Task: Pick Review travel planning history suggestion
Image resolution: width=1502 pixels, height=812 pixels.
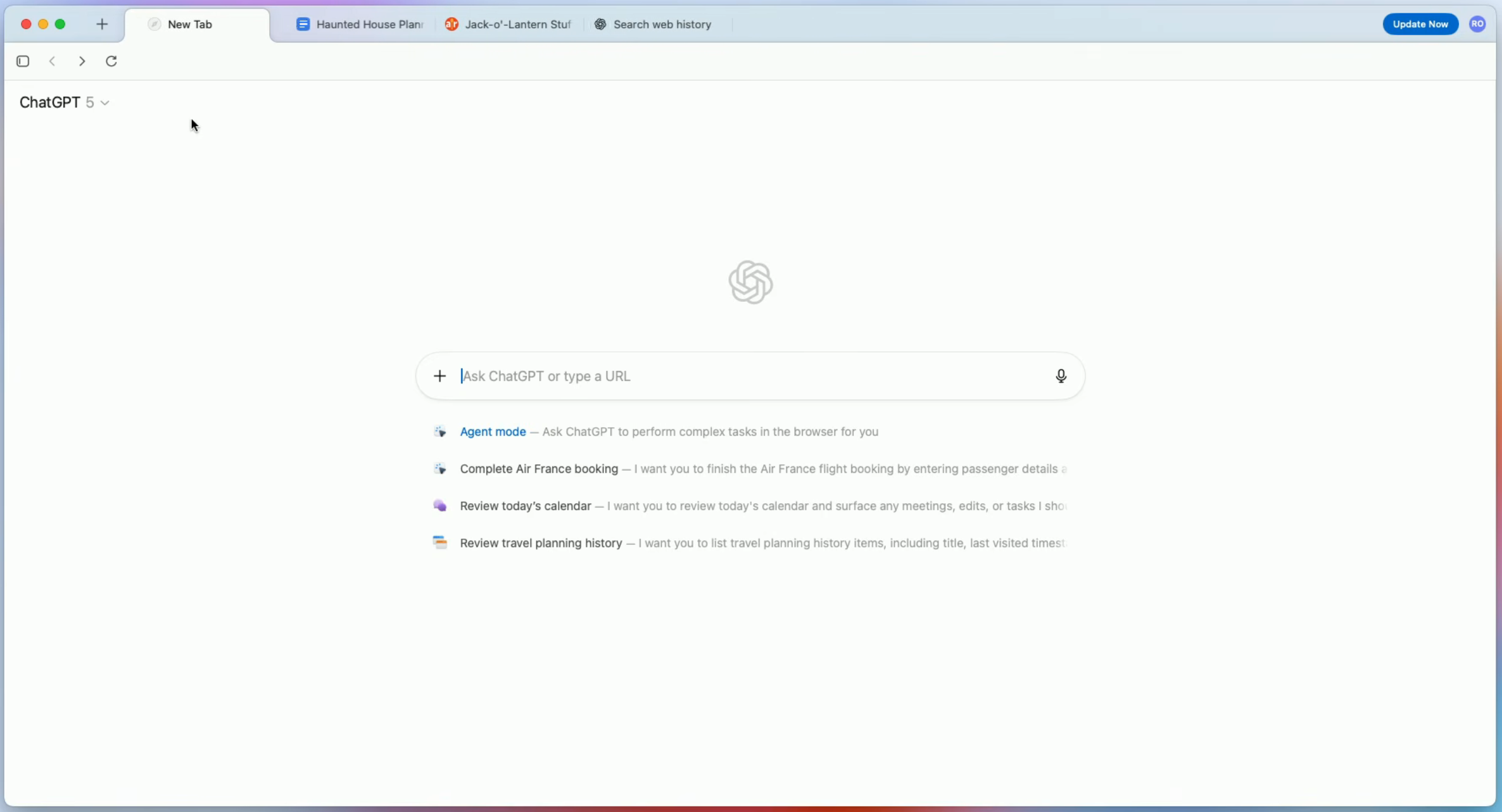Action: coord(541,543)
